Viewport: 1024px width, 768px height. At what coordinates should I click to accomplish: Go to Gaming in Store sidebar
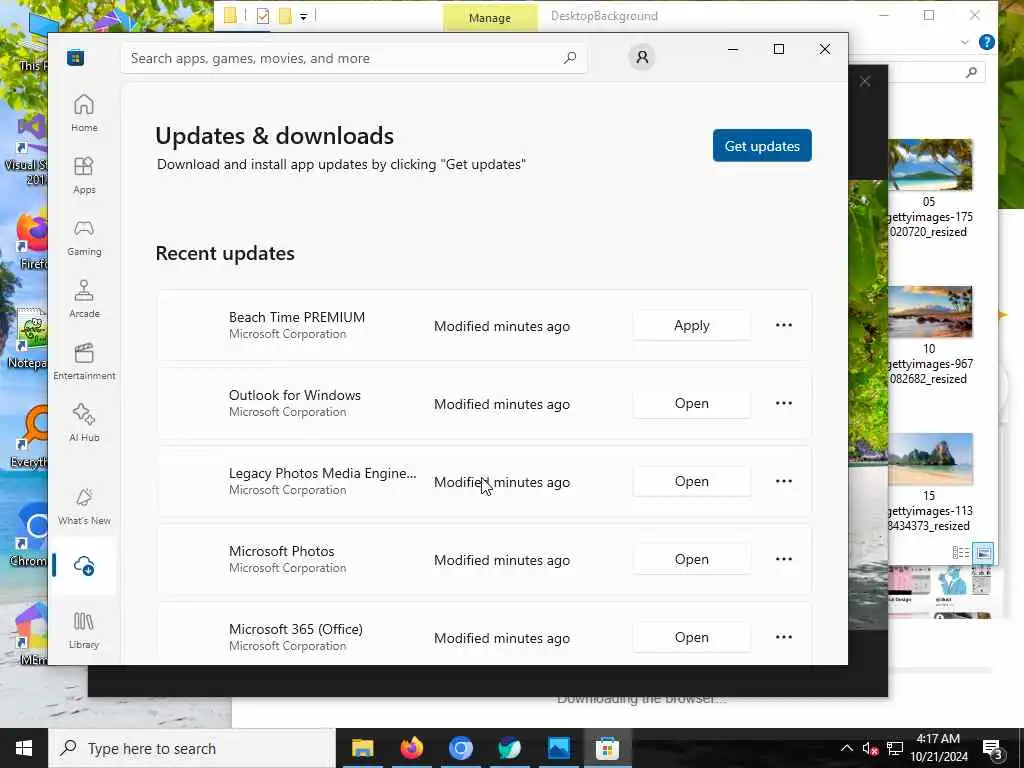click(x=84, y=237)
